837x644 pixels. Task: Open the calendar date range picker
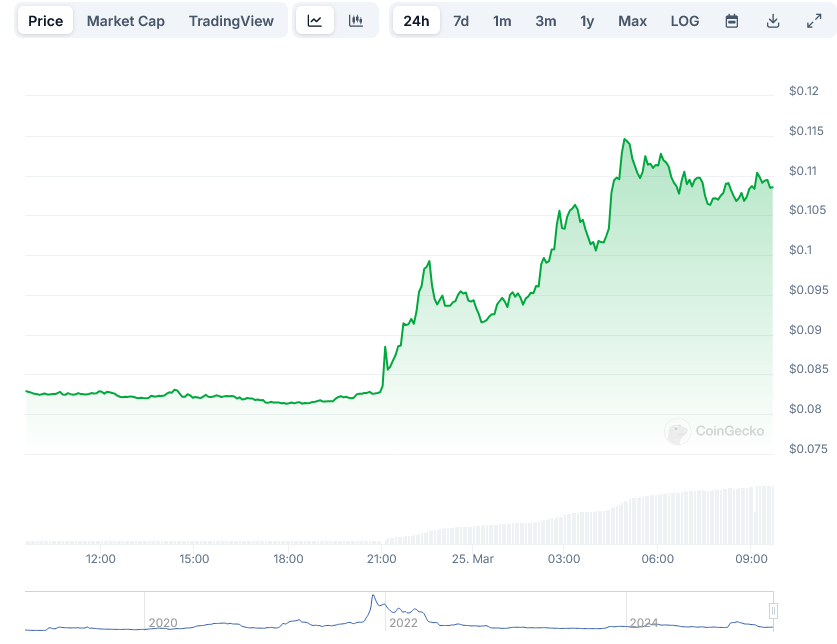pos(732,21)
